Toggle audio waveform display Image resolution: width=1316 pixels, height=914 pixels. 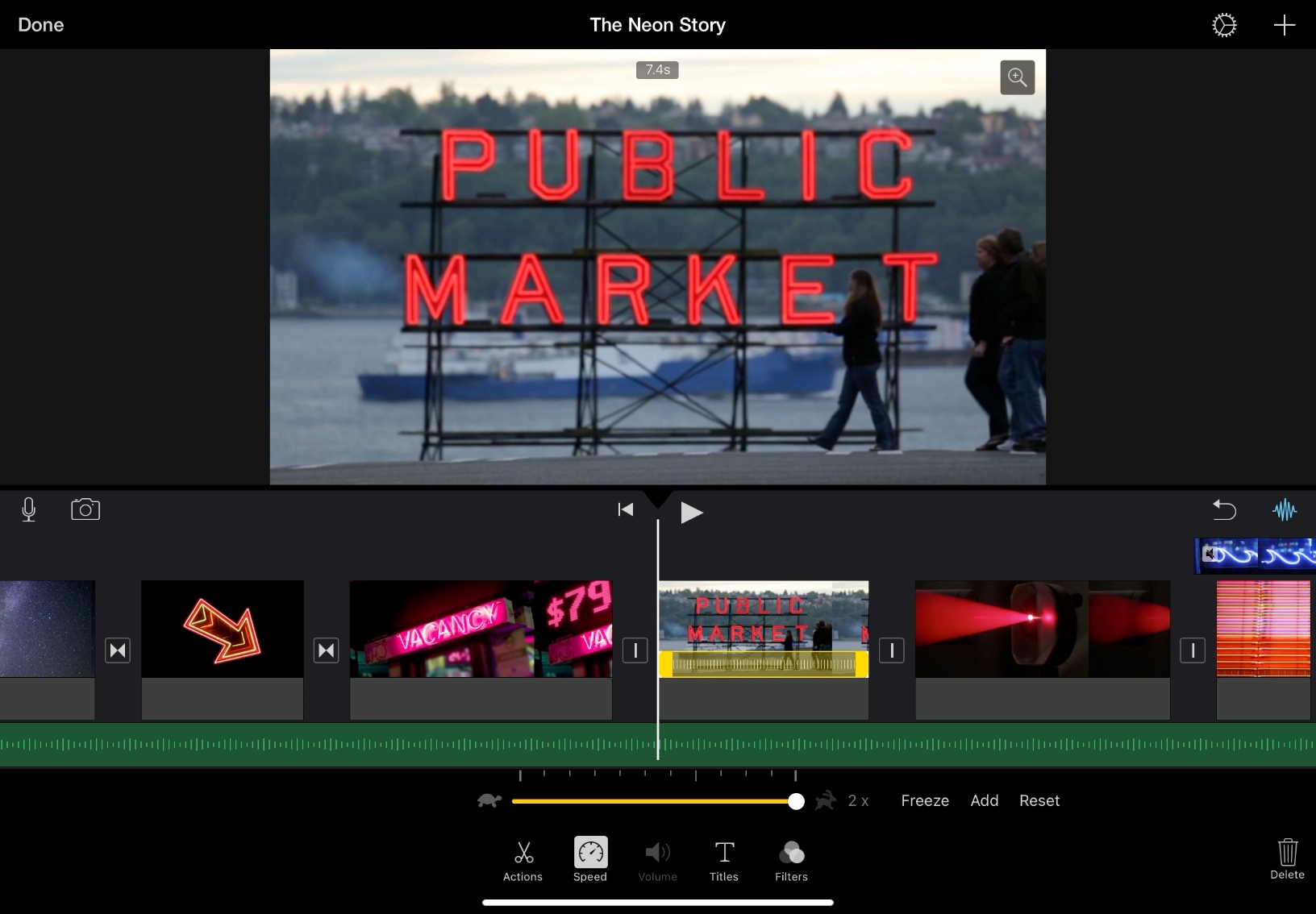pos(1284,509)
